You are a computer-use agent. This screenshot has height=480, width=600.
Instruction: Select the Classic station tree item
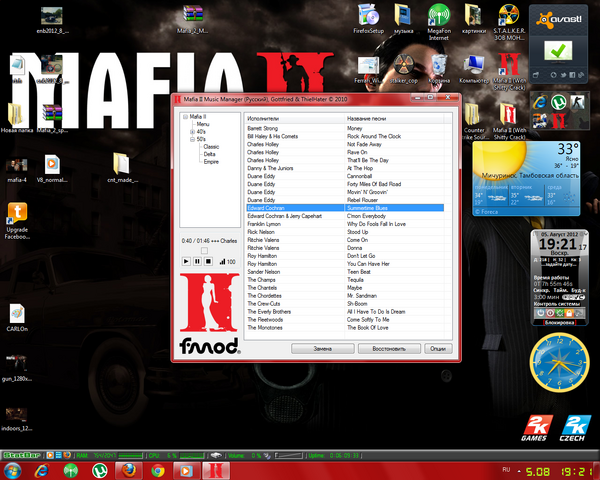[211, 147]
